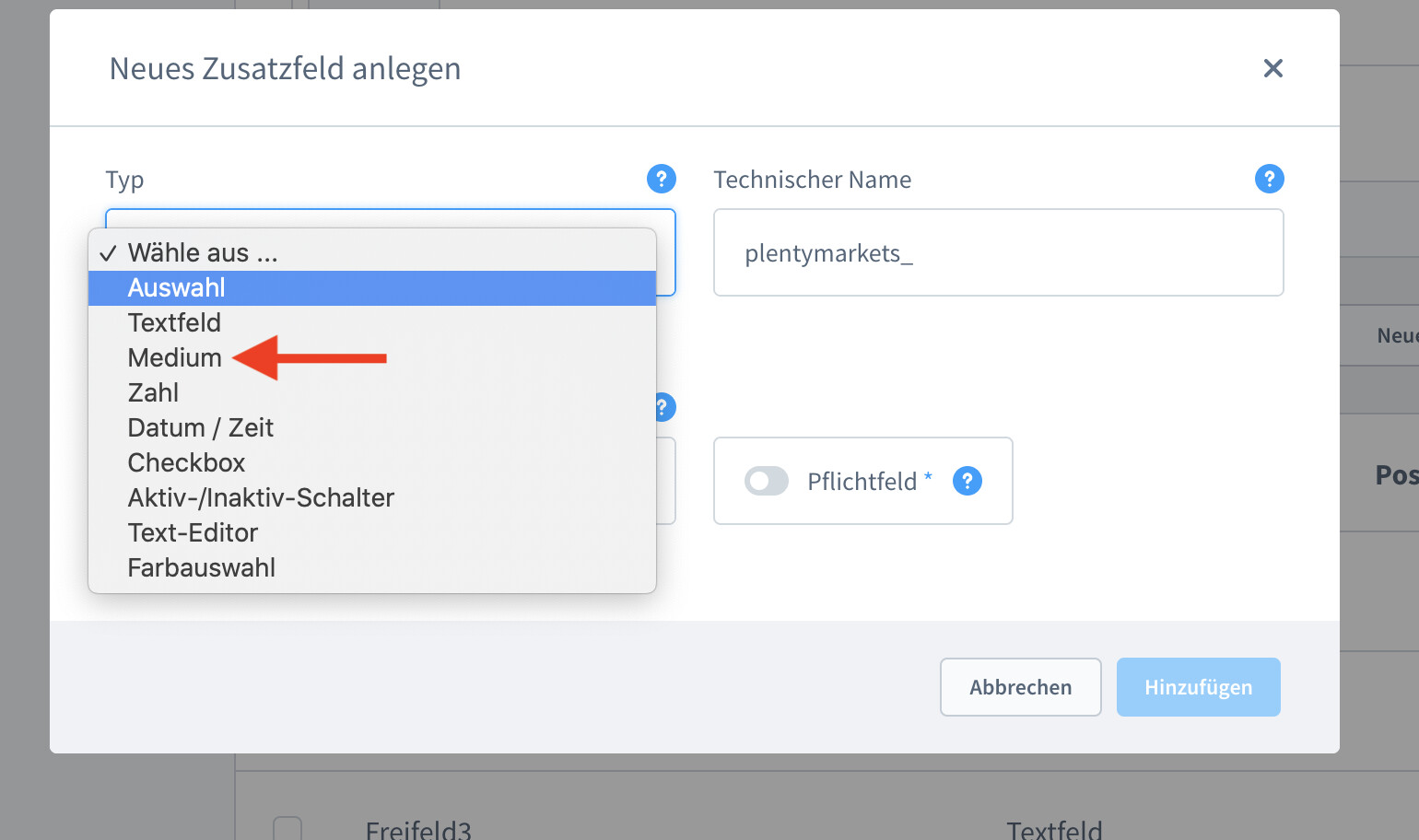Close the Neues Zusatzfeld anlegen dialog
1419x840 pixels.
(1272, 68)
